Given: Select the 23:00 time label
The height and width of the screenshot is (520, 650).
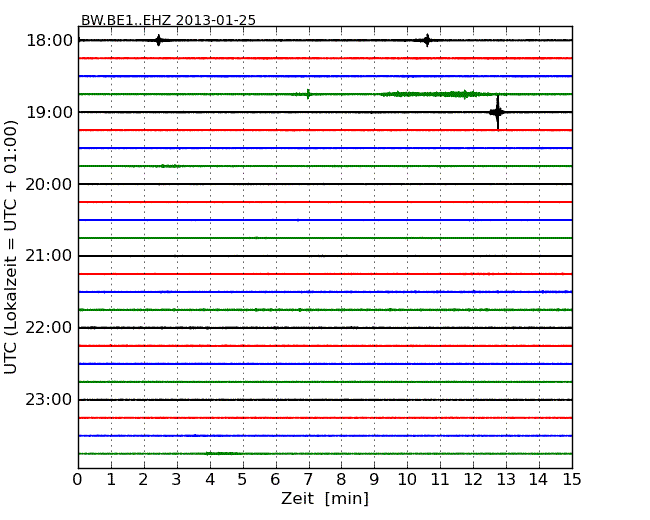Looking at the screenshot, I should [x=49, y=400].
